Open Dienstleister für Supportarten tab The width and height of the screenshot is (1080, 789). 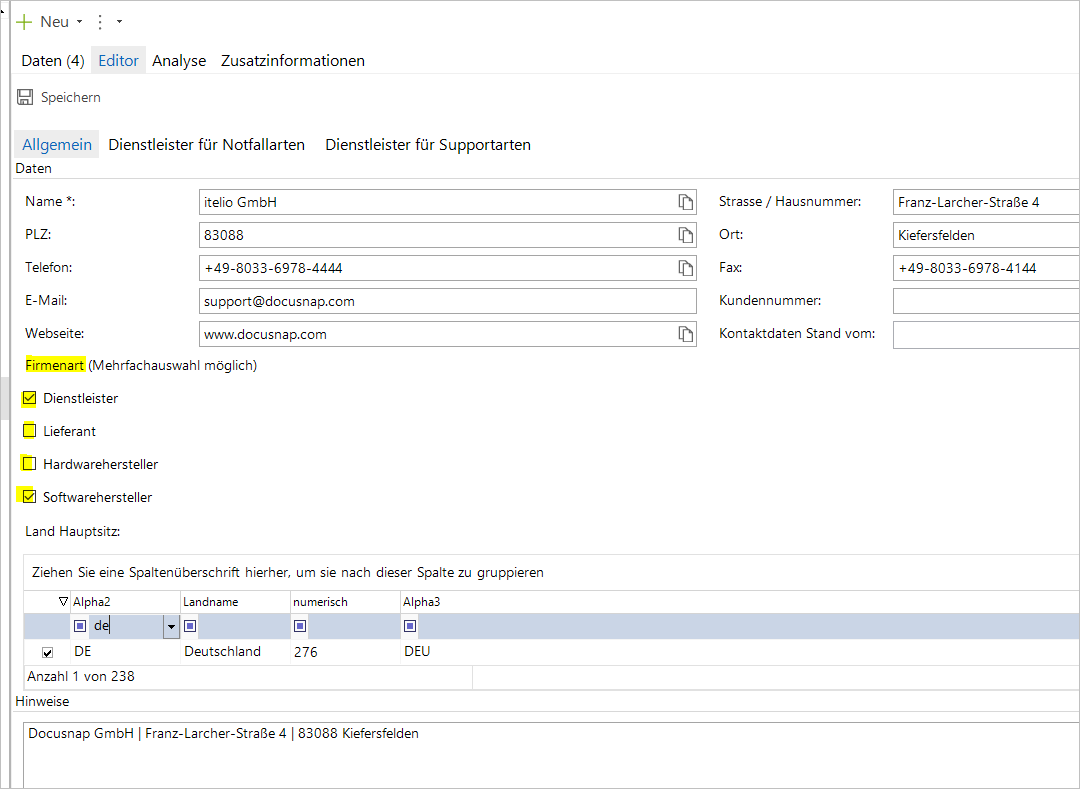pos(428,145)
